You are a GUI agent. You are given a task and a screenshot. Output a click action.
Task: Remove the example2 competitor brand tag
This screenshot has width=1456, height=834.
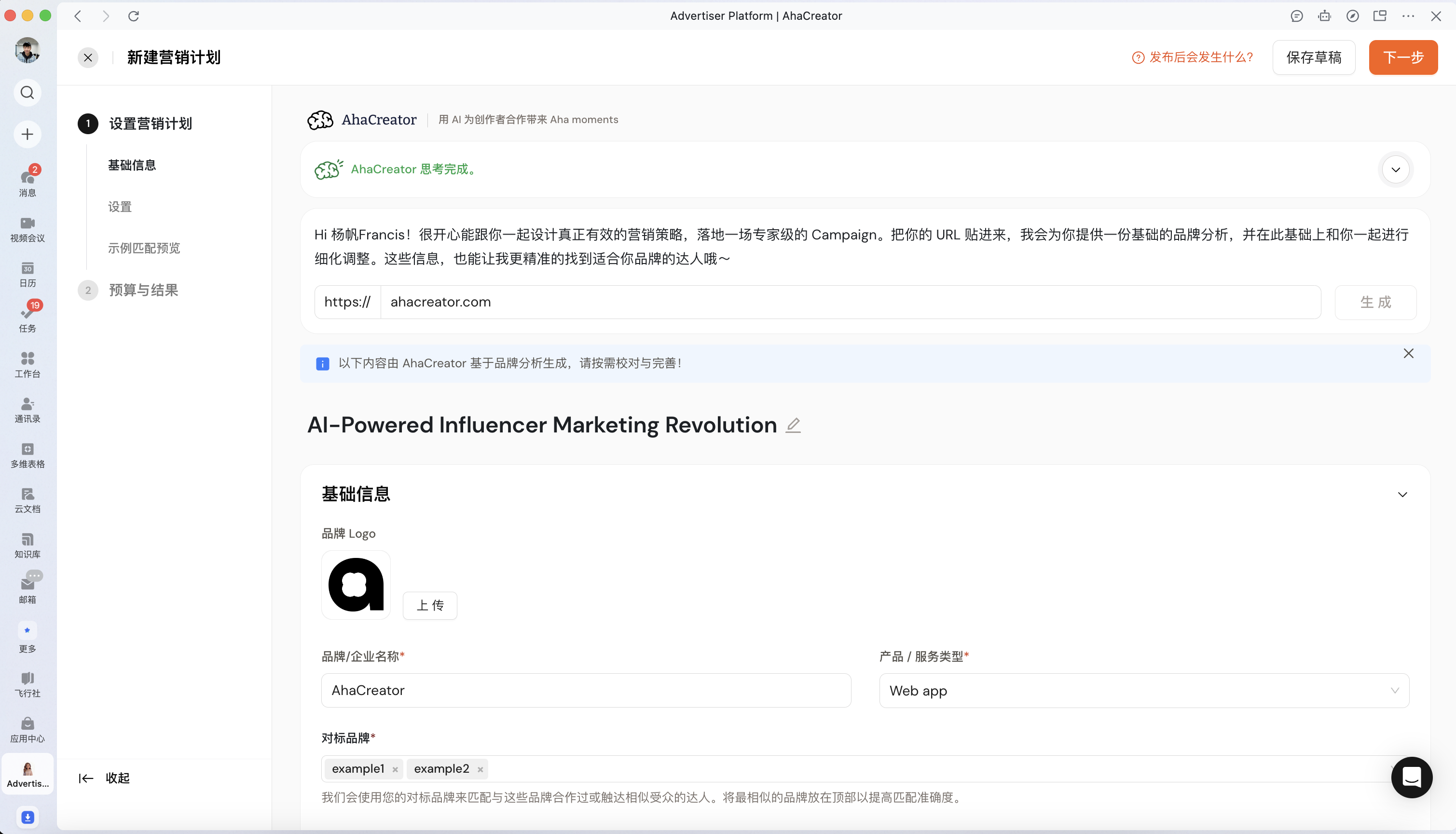[x=481, y=769]
